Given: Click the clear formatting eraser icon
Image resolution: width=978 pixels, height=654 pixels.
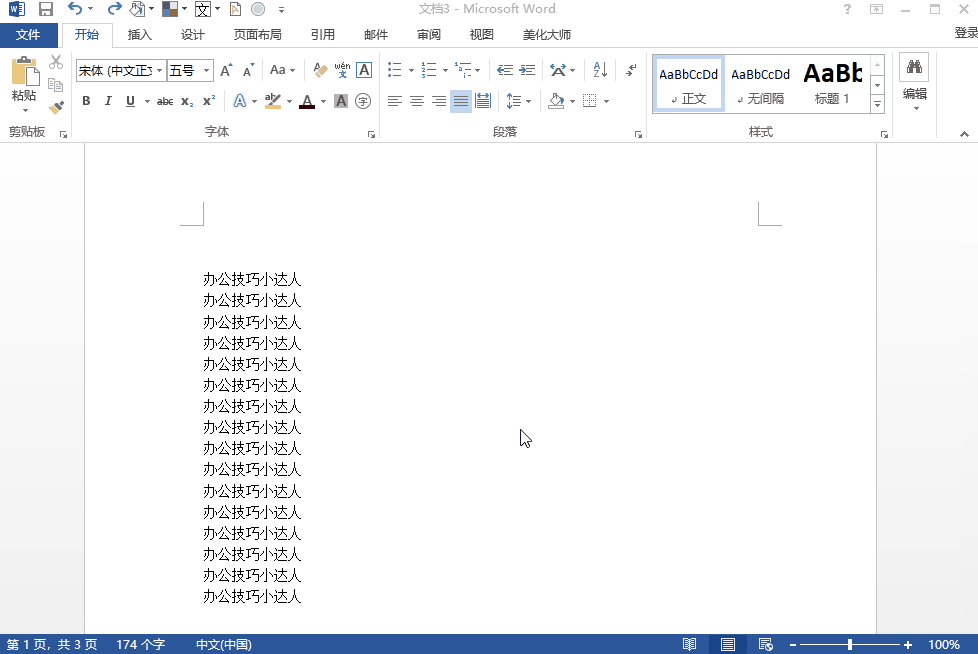Looking at the screenshot, I should (320, 70).
